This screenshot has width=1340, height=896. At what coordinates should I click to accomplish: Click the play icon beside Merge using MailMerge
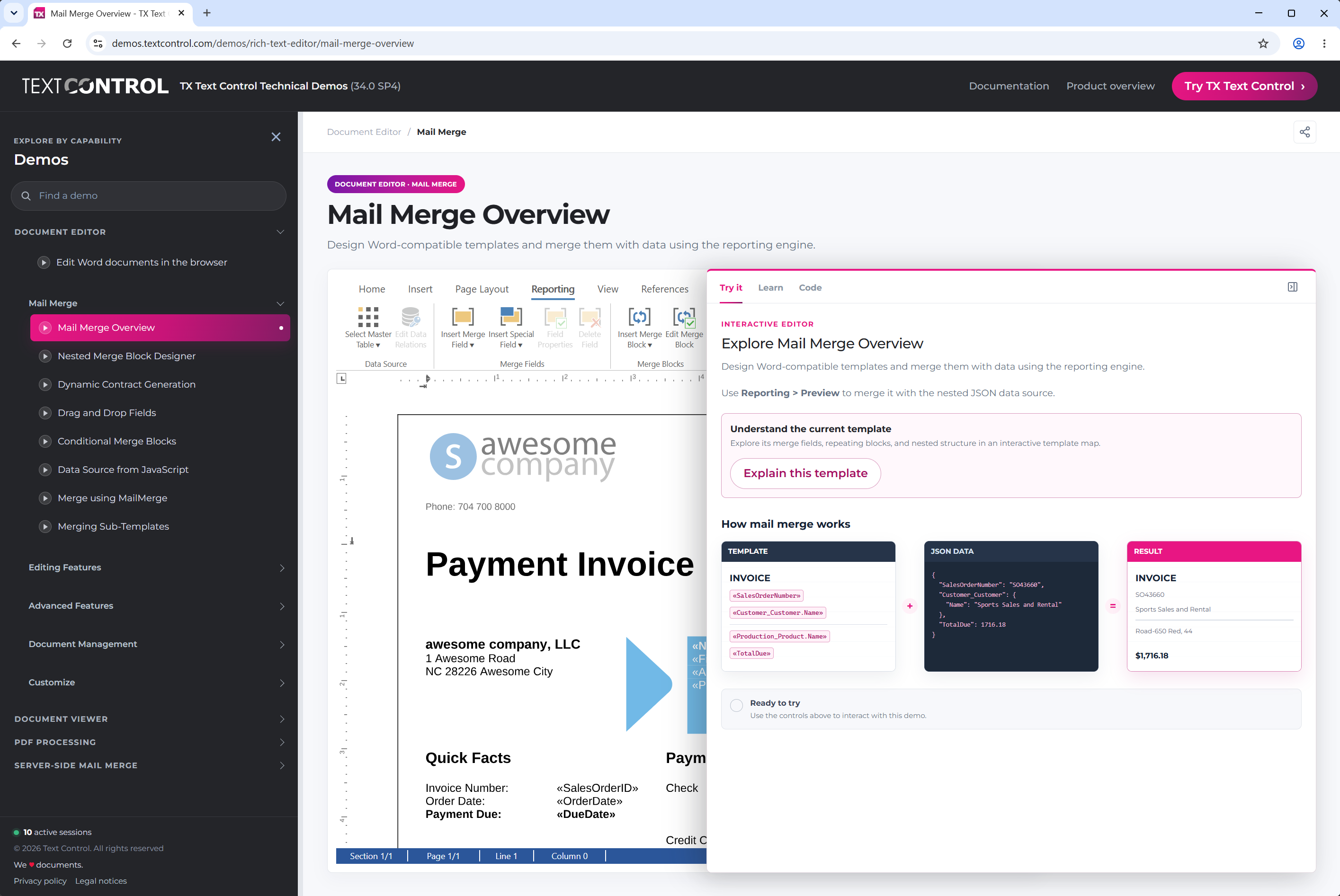[x=45, y=498]
